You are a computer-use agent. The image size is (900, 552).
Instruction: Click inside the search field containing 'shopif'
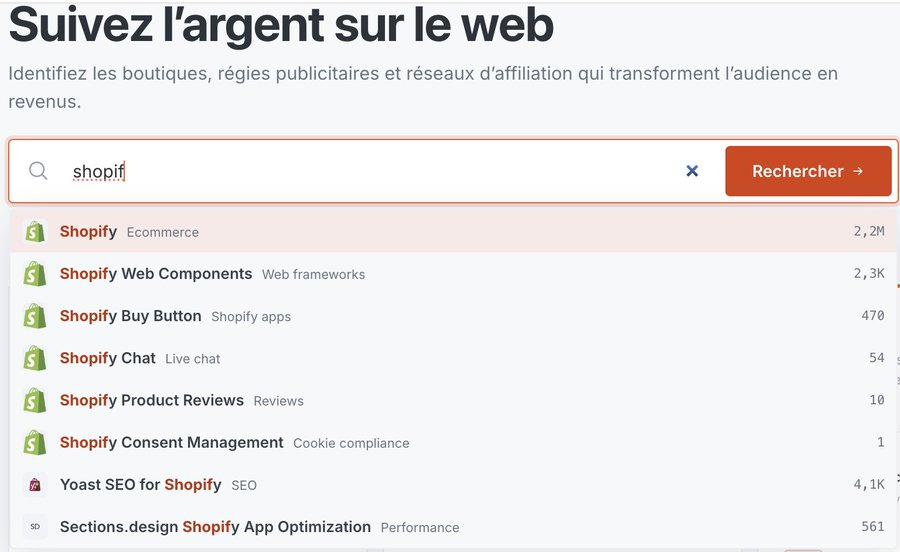pyautogui.click(x=373, y=171)
